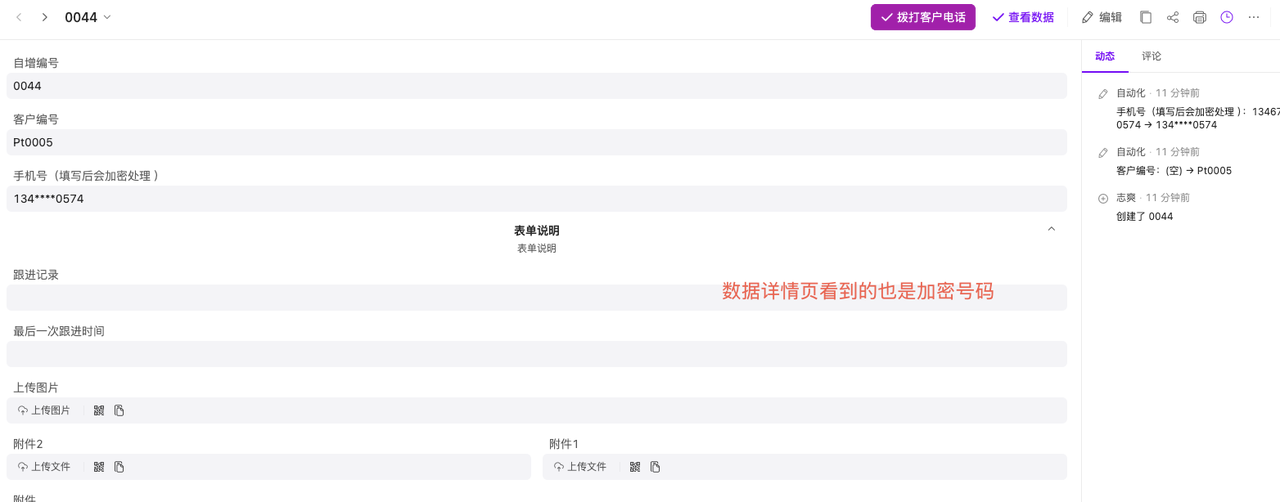Click the 跟进记录 input field
Viewport: 1280px width, 502px height.
coord(536,297)
